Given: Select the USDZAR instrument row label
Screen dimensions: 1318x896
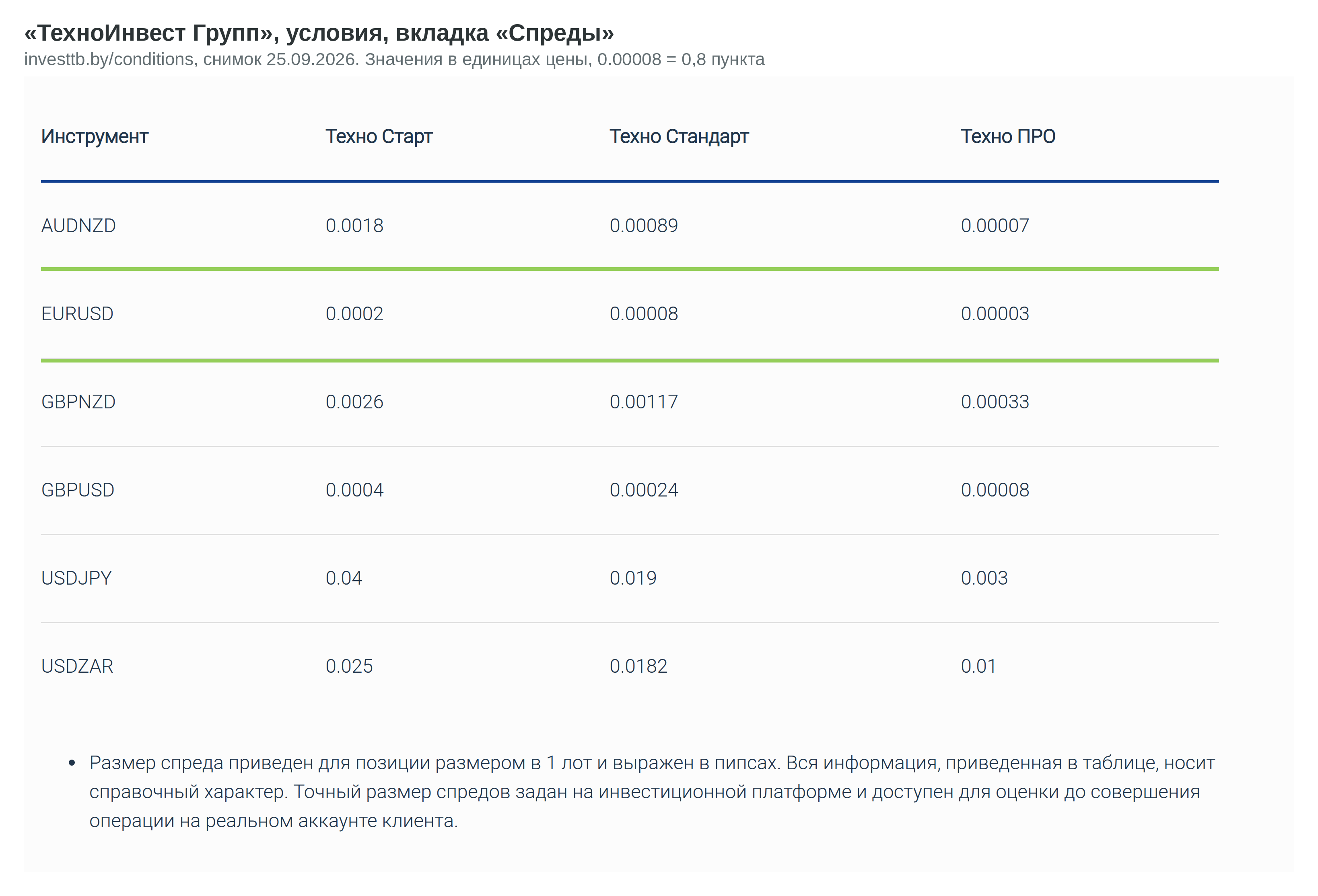Looking at the screenshot, I should coord(77,666).
